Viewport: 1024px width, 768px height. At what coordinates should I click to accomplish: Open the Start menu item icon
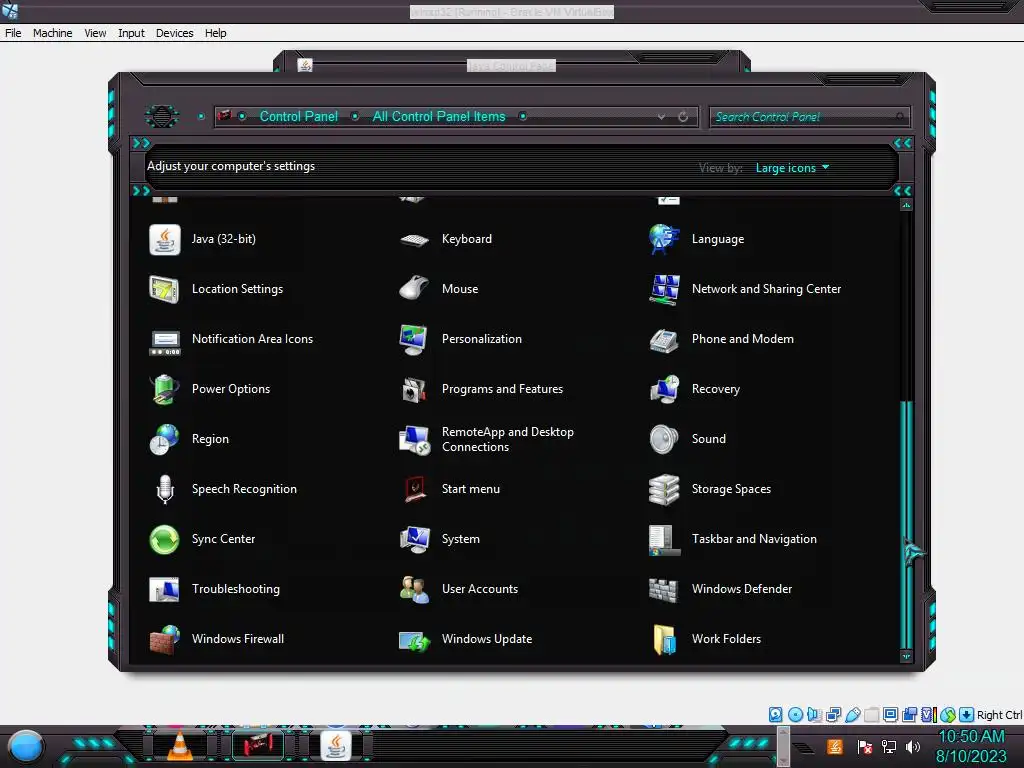pos(414,489)
